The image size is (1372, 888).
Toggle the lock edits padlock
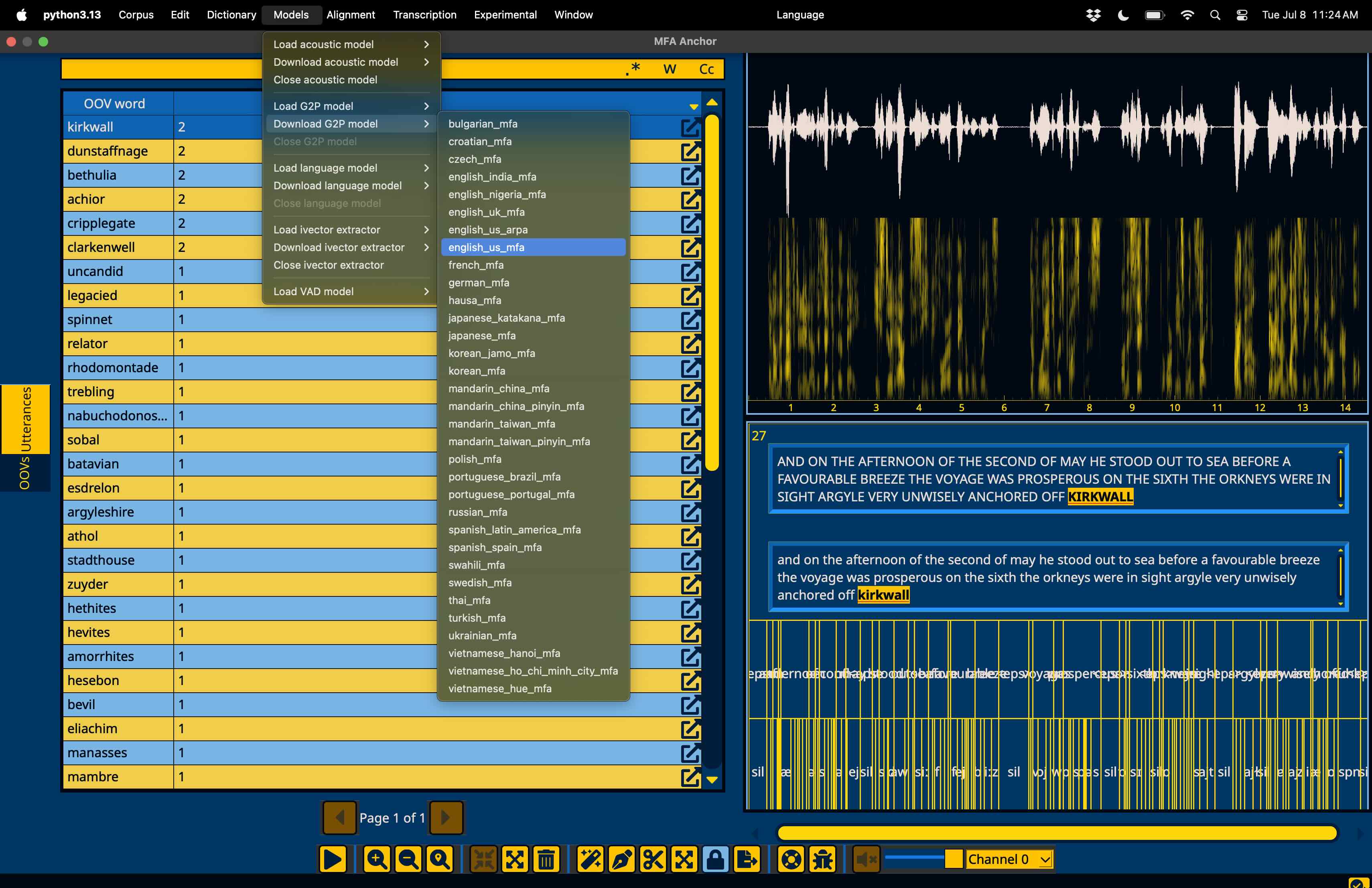715,860
